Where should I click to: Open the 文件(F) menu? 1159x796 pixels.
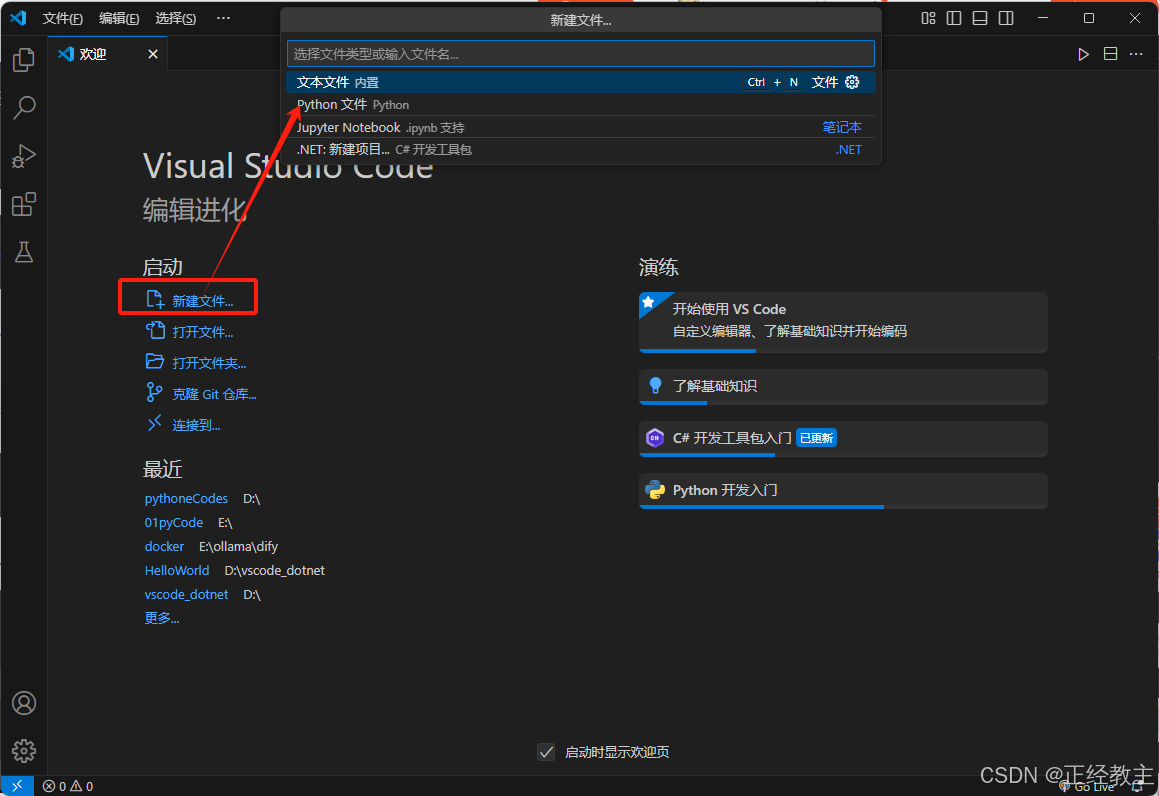(x=63, y=18)
